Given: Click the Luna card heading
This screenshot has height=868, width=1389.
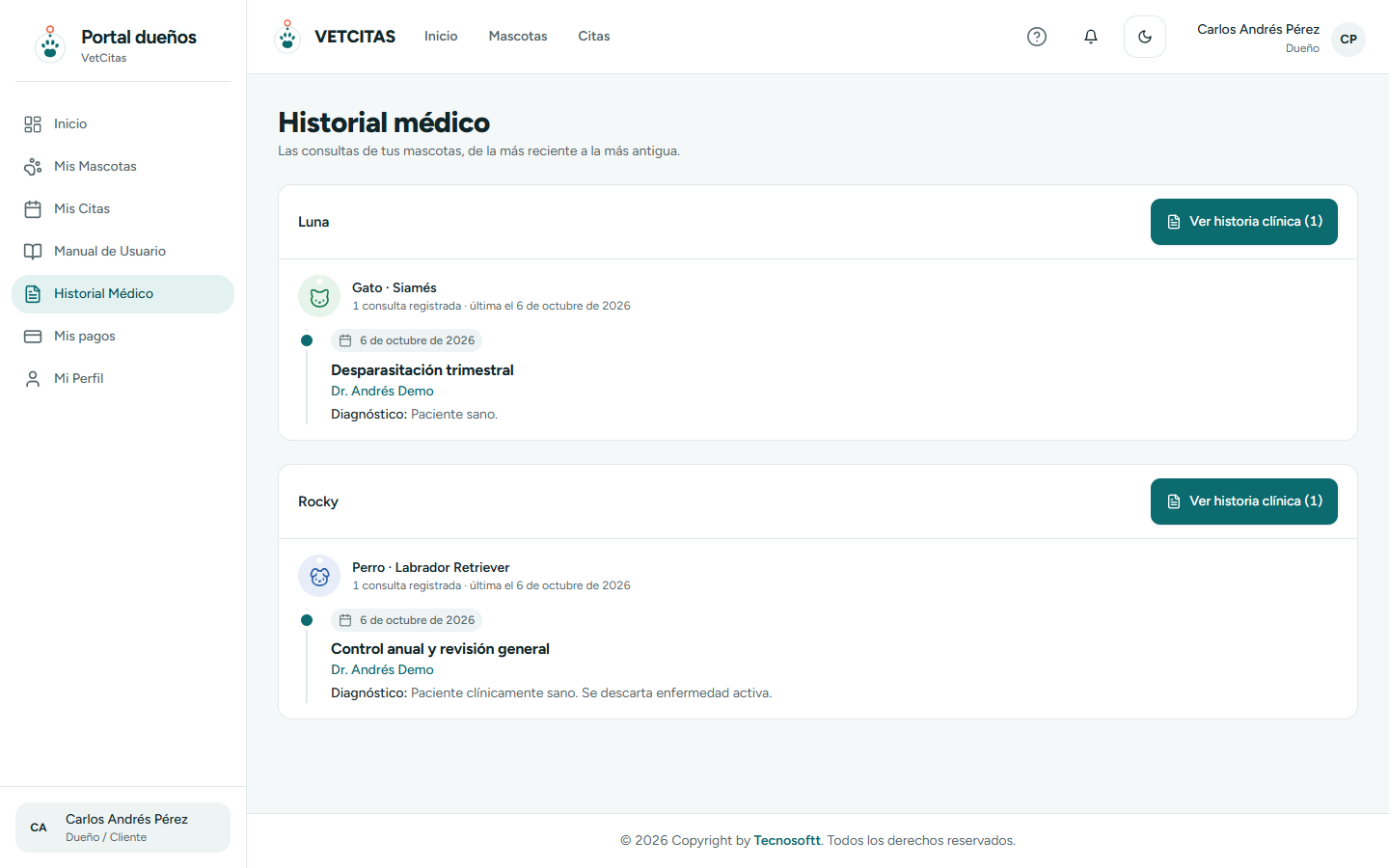Looking at the screenshot, I should (313, 222).
